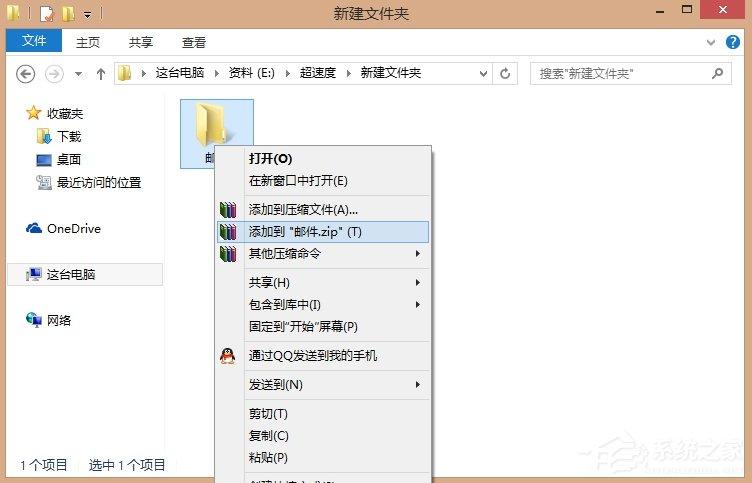
Task: Expand the address bar history dropdown
Action: pyautogui.click(x=483, y=74)
